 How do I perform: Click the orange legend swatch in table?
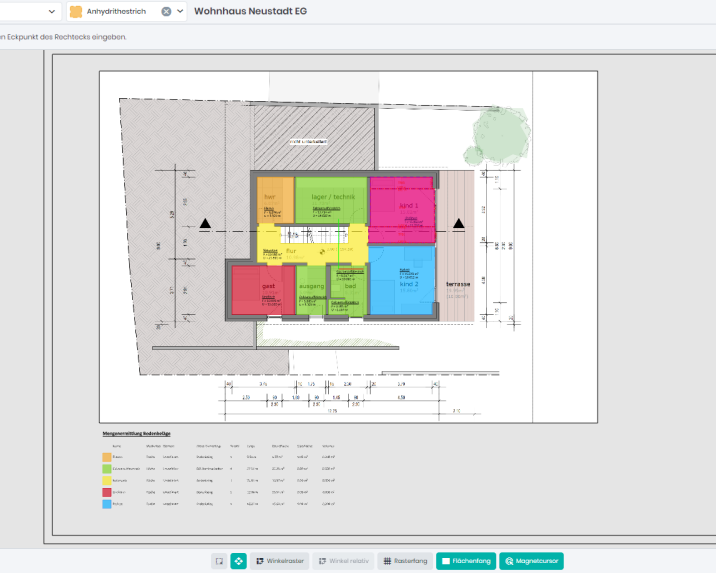(x=107, y=457)
